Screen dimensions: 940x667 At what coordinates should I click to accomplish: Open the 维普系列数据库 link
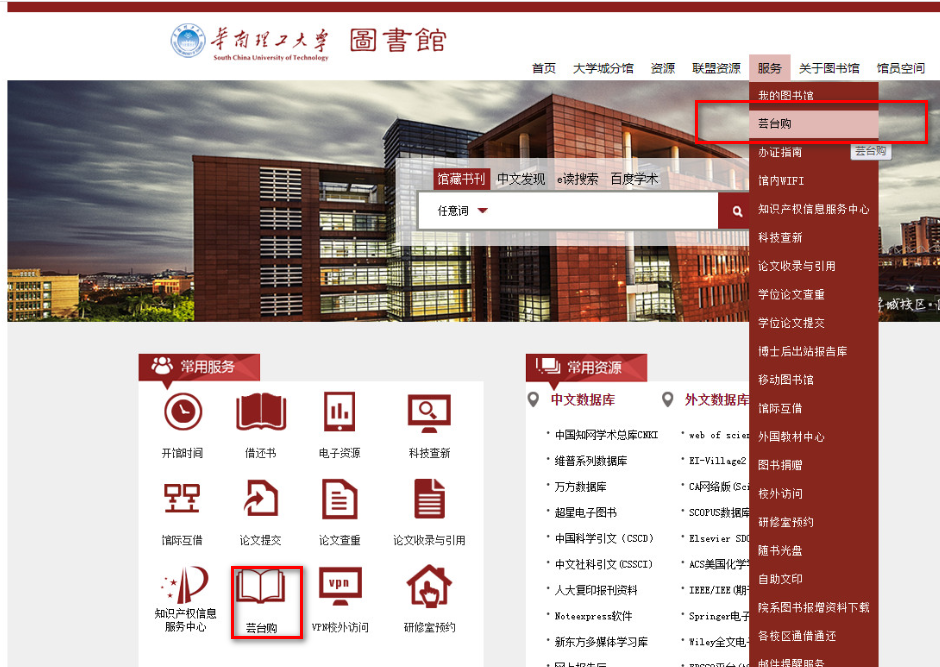pyautogui.click(x=590, y=461)
